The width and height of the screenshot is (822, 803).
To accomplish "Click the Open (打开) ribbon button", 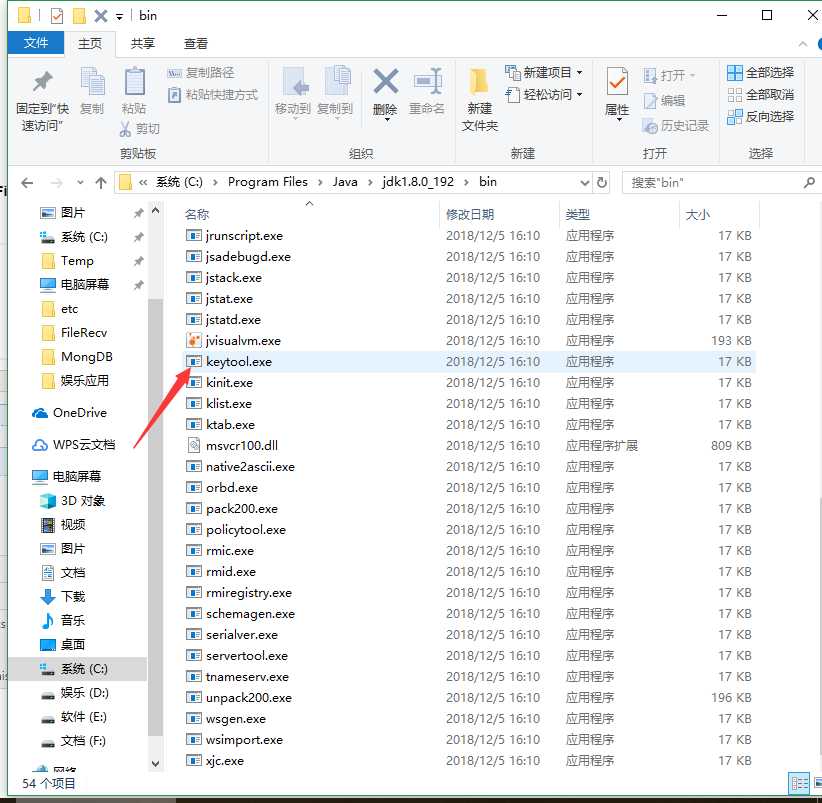I will click(669, 75).
